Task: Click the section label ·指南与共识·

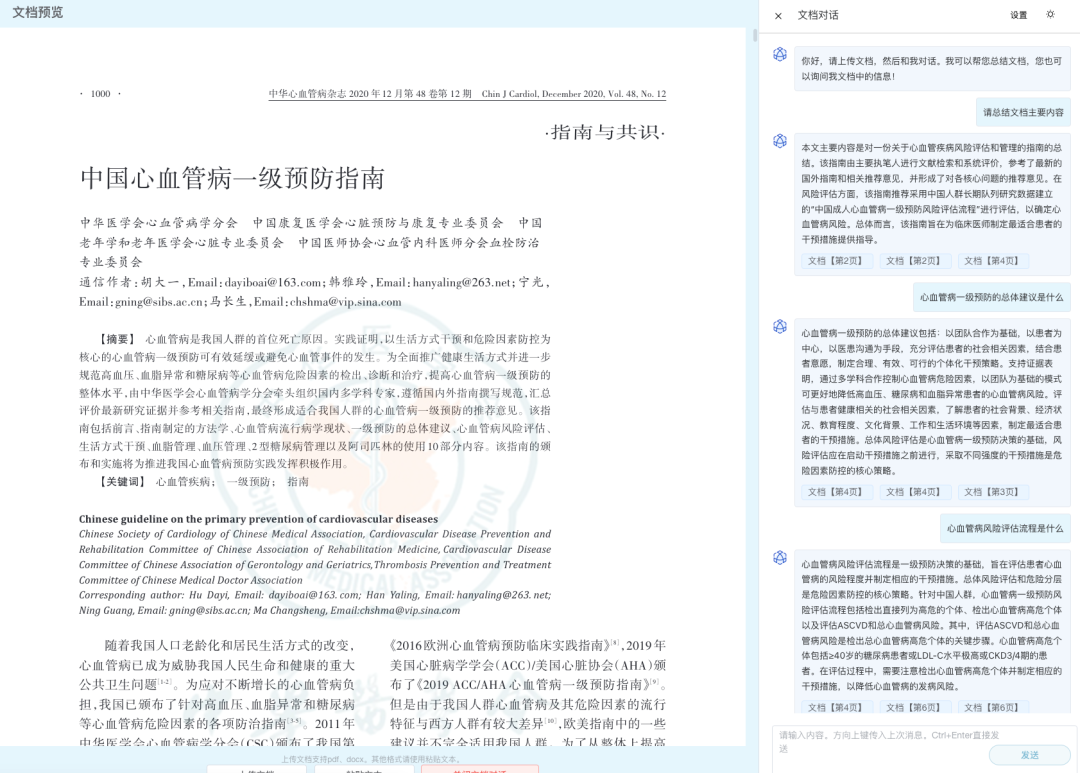Action: pos(605,132)
